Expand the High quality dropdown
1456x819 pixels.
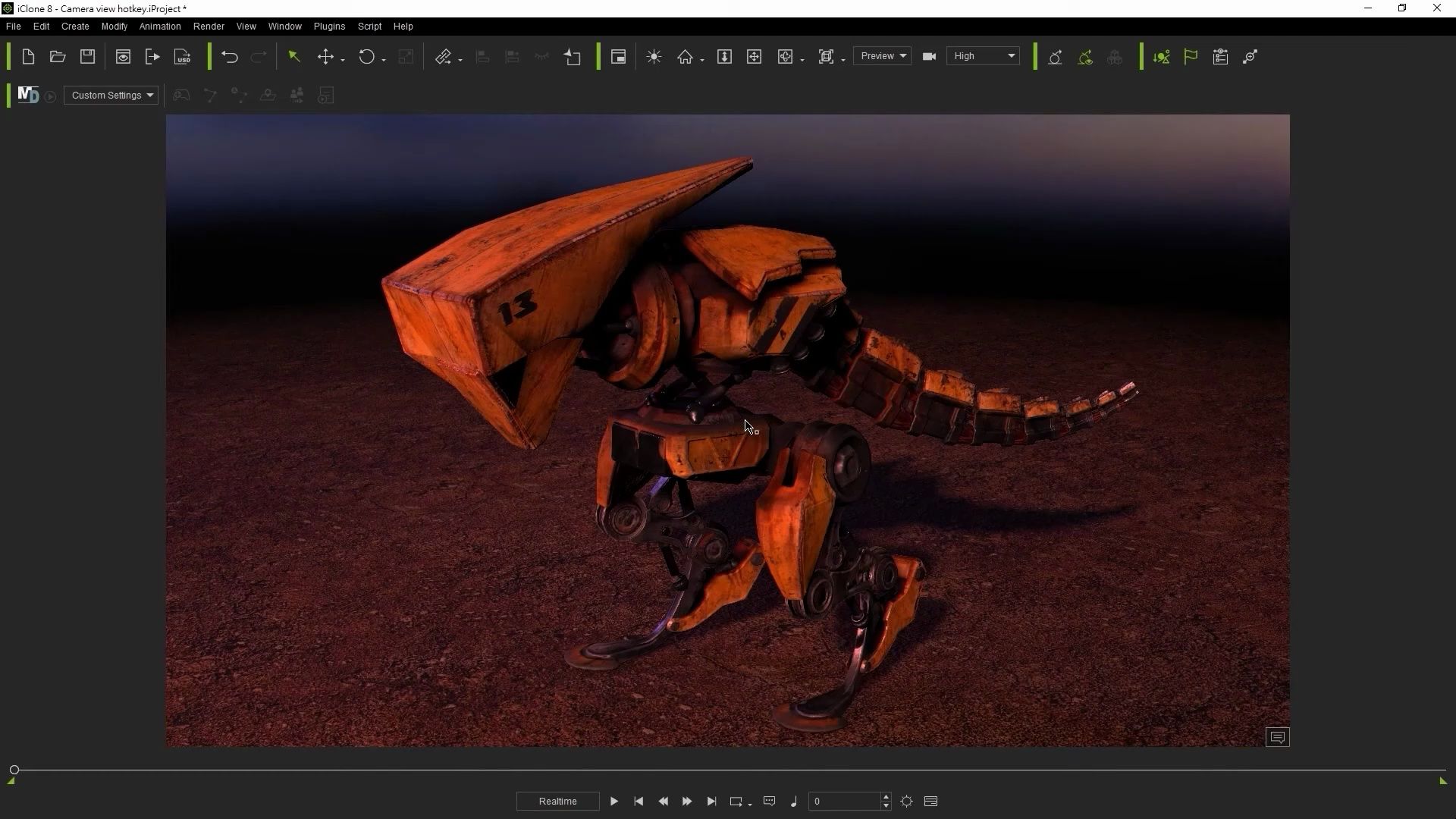pos(983,56)
